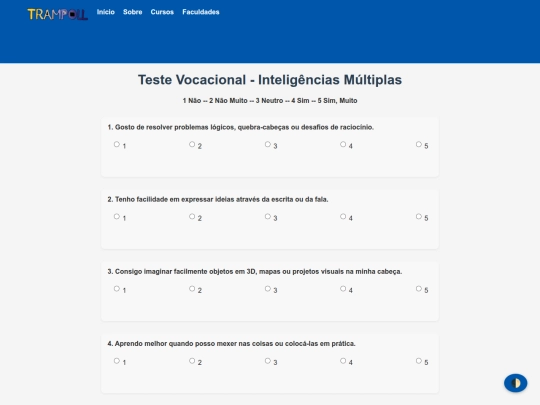
Task: Select option 2 for question 2
Action: (x=192, y=216)
